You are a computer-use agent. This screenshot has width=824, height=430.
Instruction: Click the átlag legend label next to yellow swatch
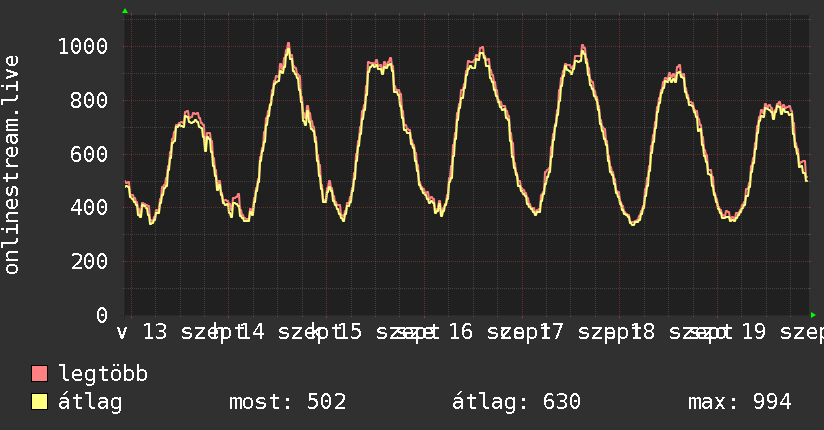(90, 402)
